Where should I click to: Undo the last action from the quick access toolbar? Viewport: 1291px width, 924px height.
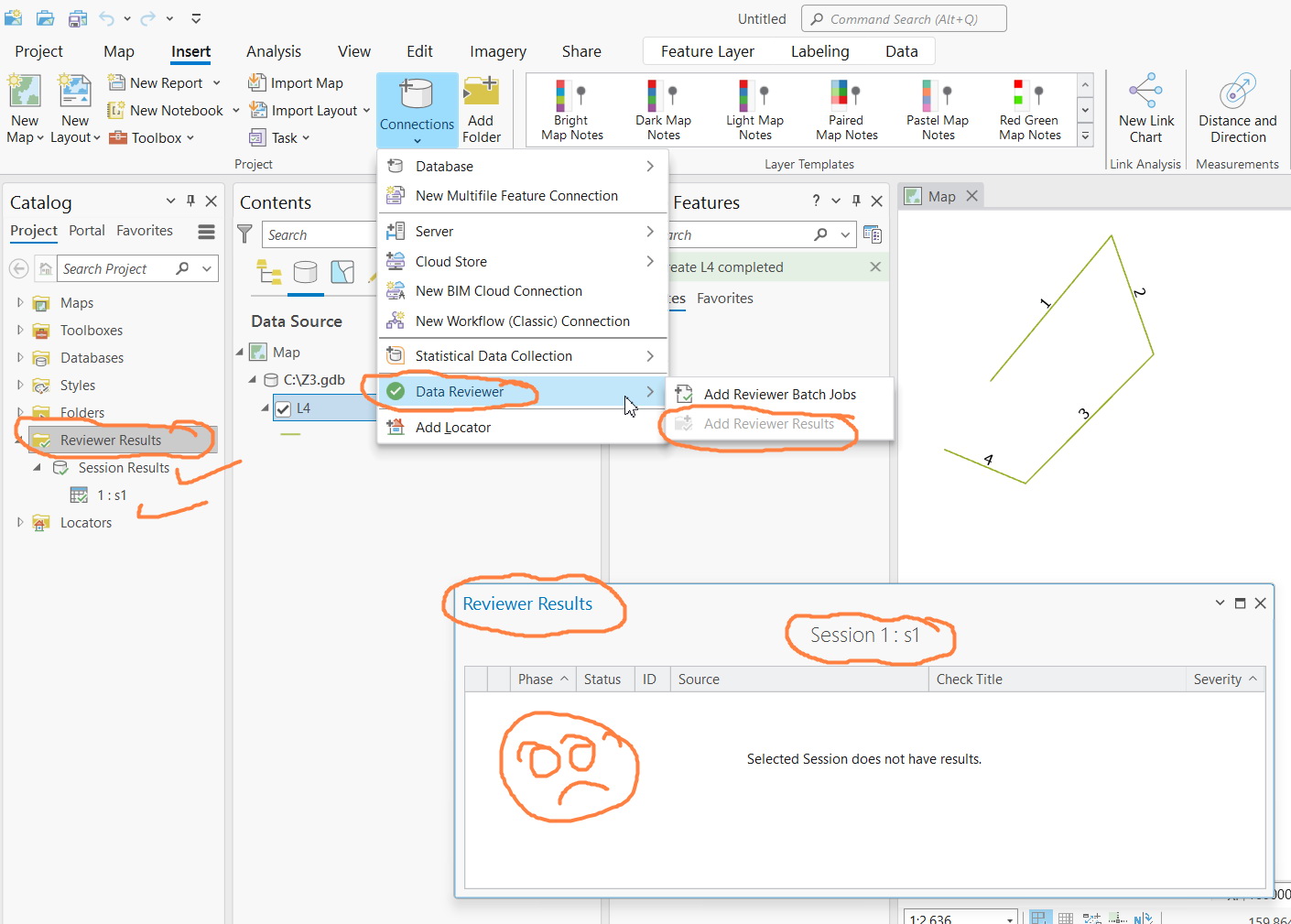point(107,18)
